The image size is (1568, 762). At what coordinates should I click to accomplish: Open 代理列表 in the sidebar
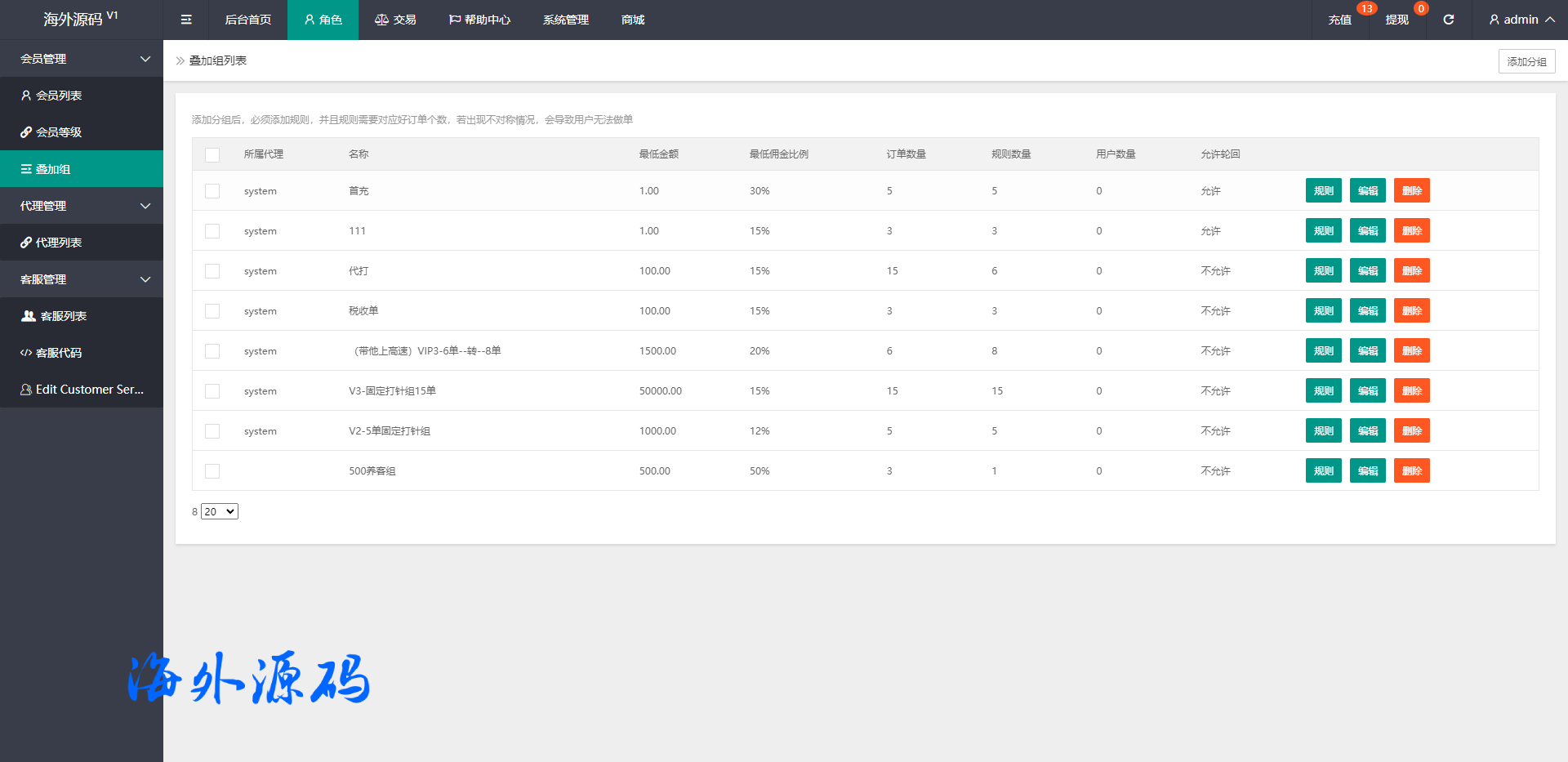coord(59,243)
